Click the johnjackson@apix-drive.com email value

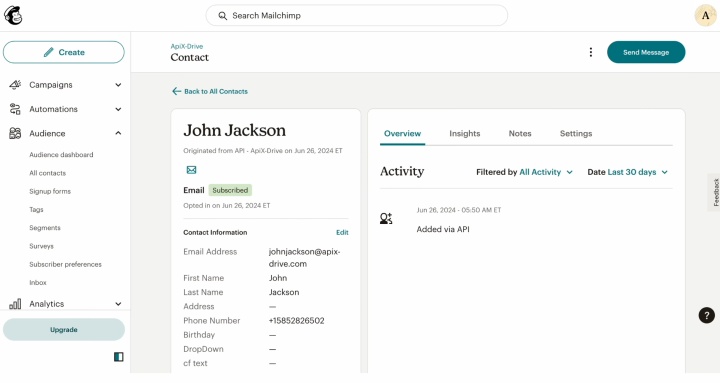coord(304,258)
